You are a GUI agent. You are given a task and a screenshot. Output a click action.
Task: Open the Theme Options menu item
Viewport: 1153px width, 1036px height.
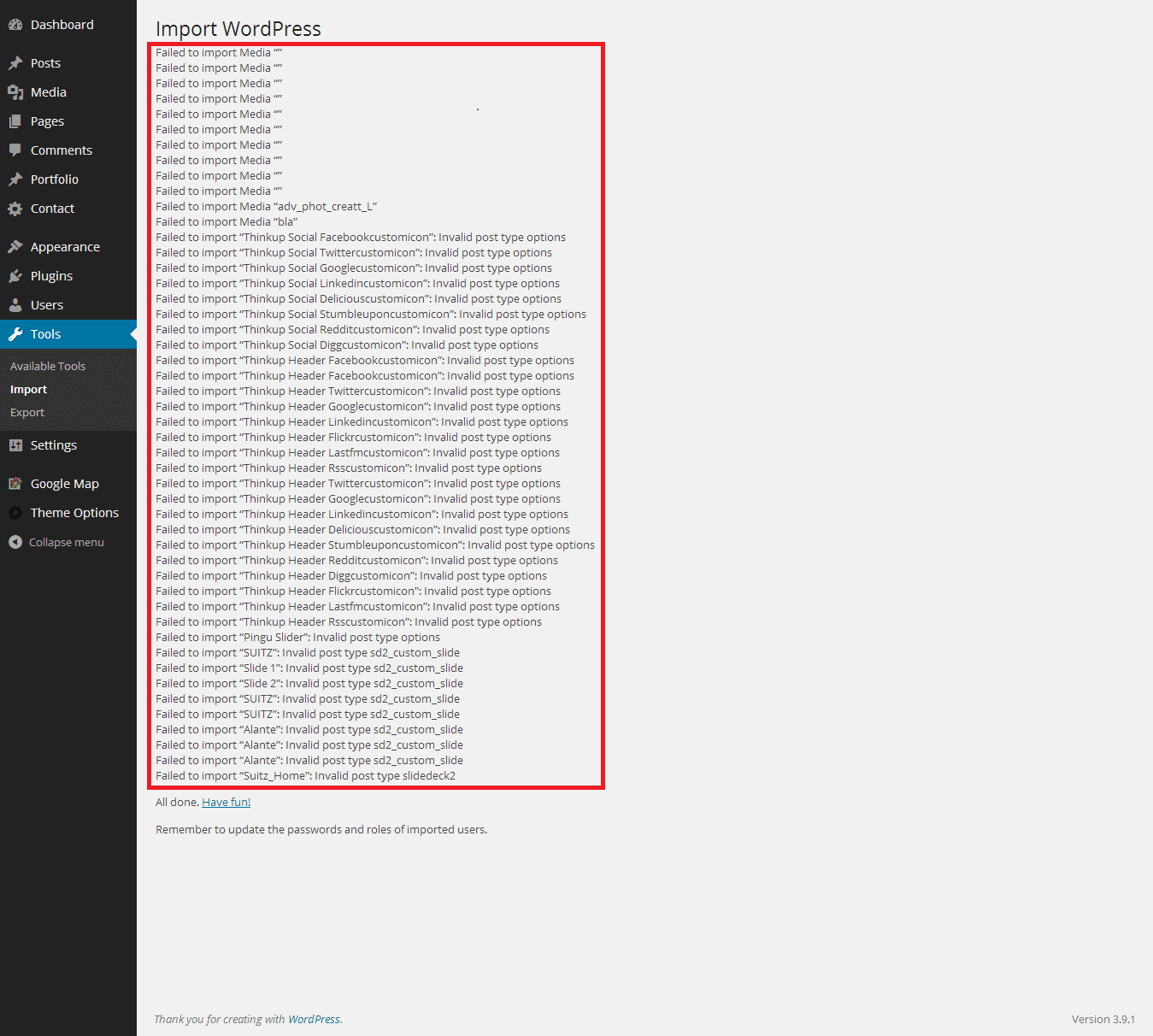click(x=68, y=513)
